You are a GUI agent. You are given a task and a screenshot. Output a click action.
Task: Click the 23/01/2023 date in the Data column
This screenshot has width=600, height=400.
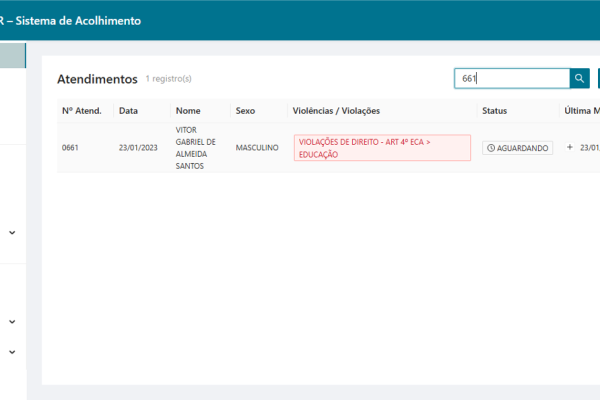(138, 148)
